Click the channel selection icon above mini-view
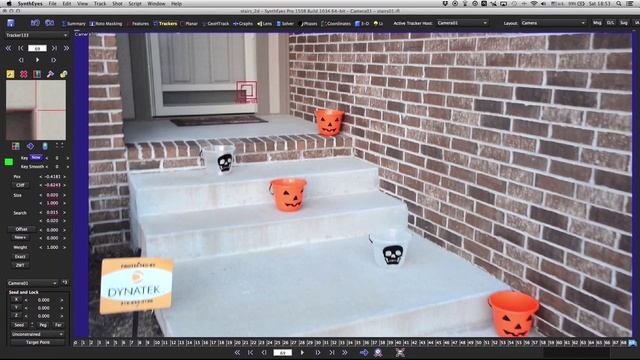 [37, 74]
